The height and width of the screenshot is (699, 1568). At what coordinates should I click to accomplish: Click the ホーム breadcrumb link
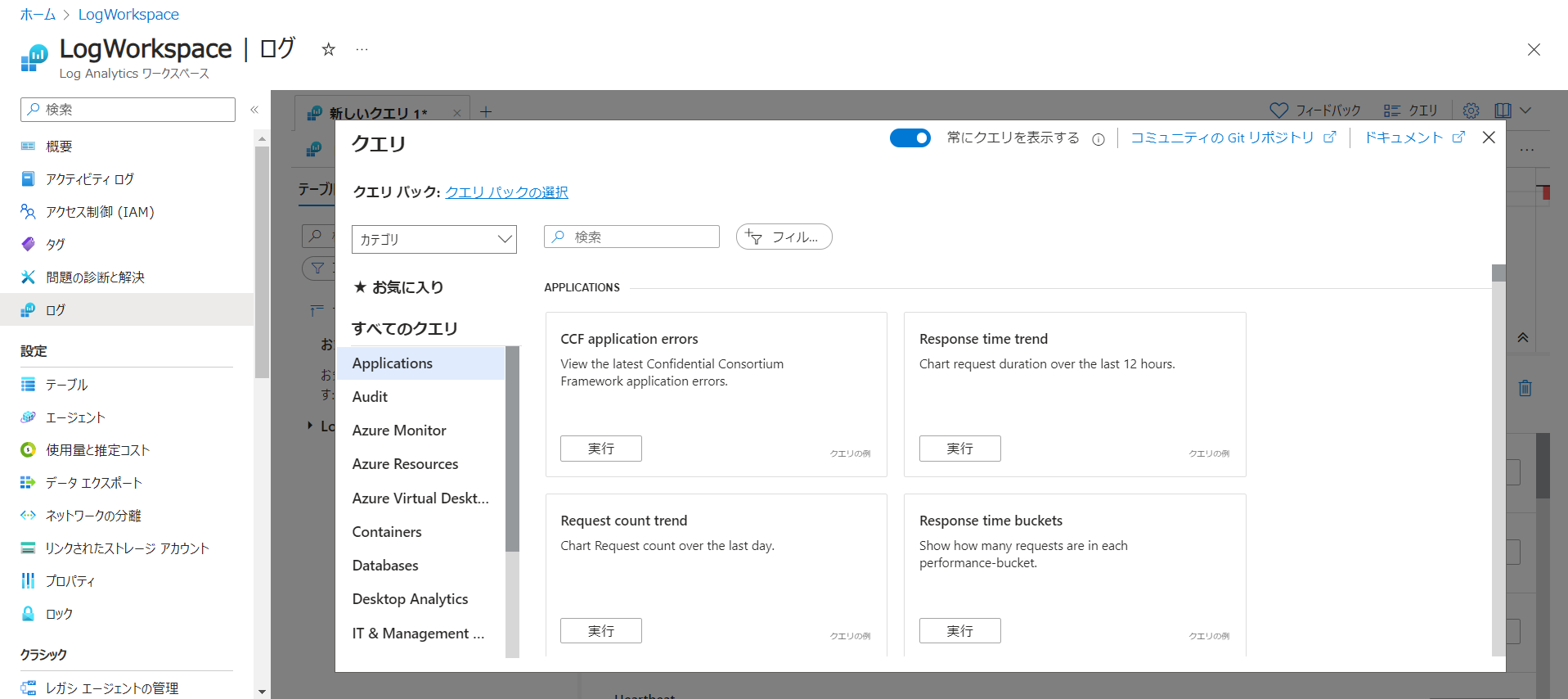38,14
